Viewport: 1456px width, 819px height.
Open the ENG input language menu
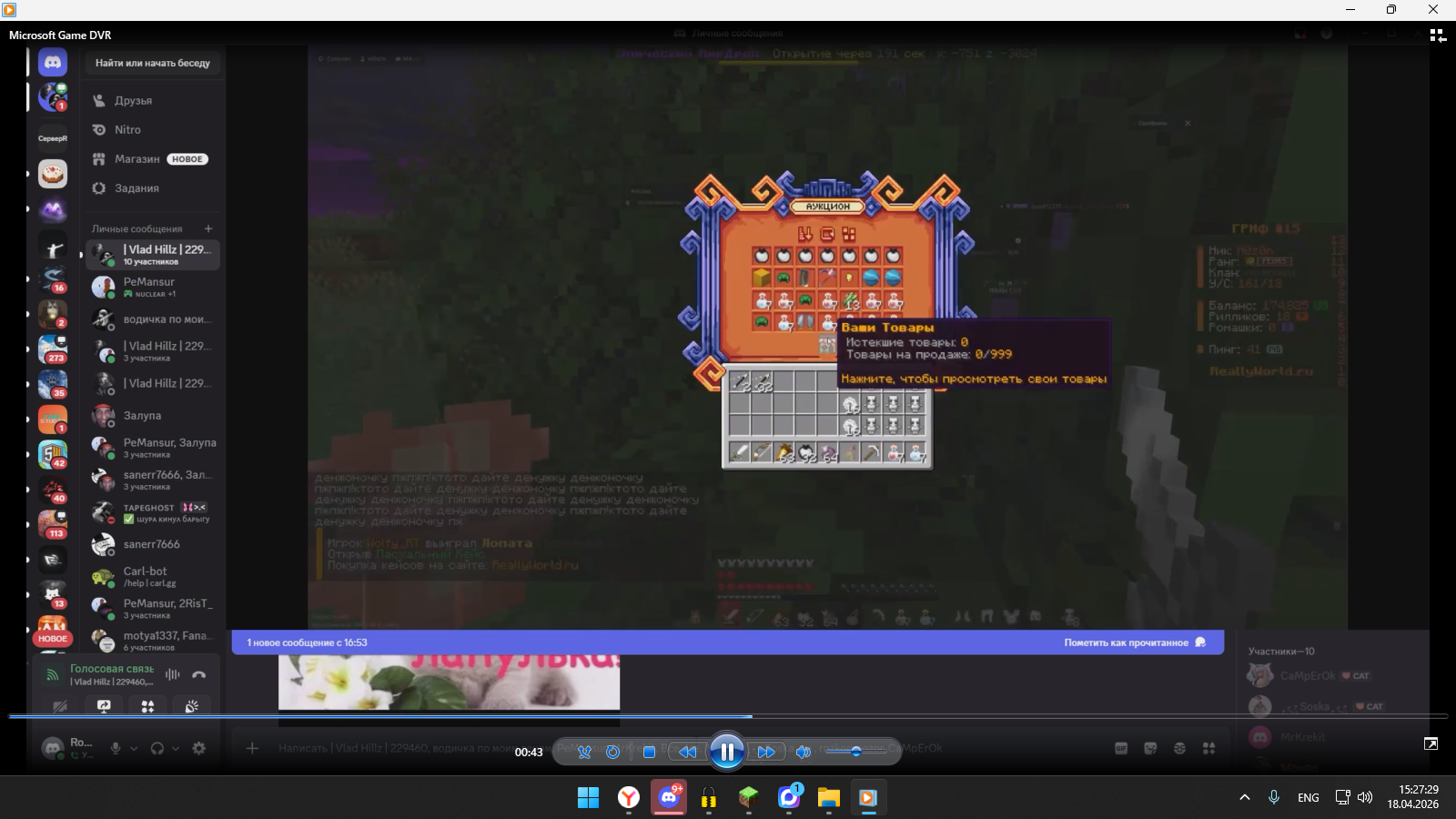[1308, 798]
